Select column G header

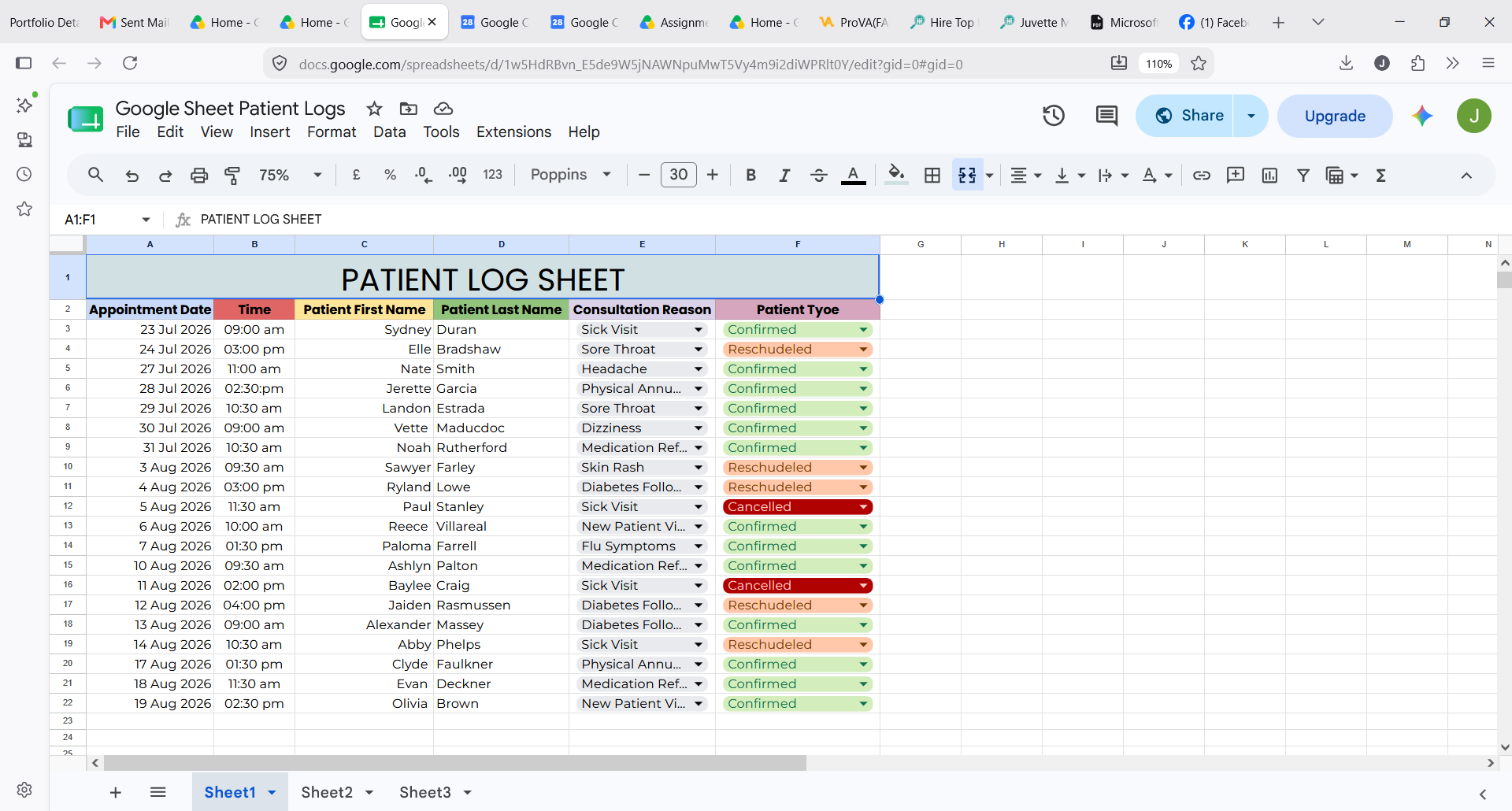[921, 244]
